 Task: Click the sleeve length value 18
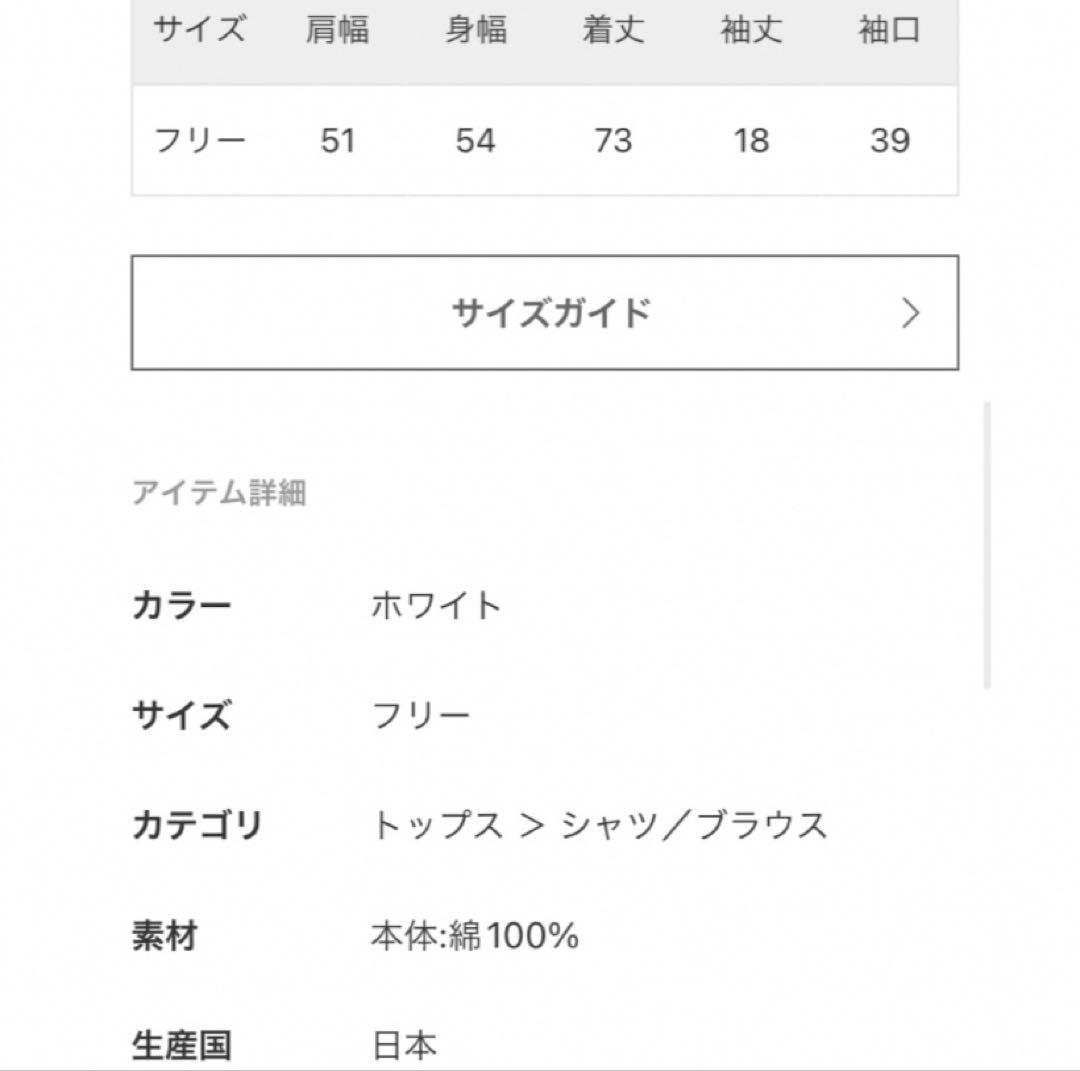(749, 140)
